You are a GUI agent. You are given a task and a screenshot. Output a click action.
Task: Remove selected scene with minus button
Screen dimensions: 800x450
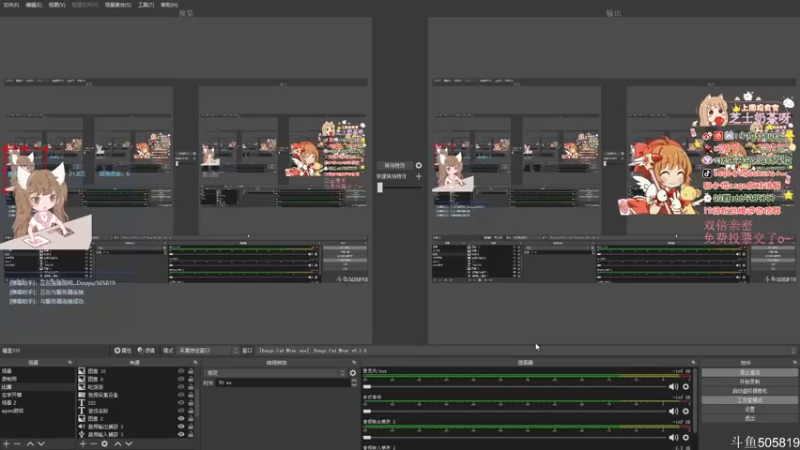click(17, 444)
